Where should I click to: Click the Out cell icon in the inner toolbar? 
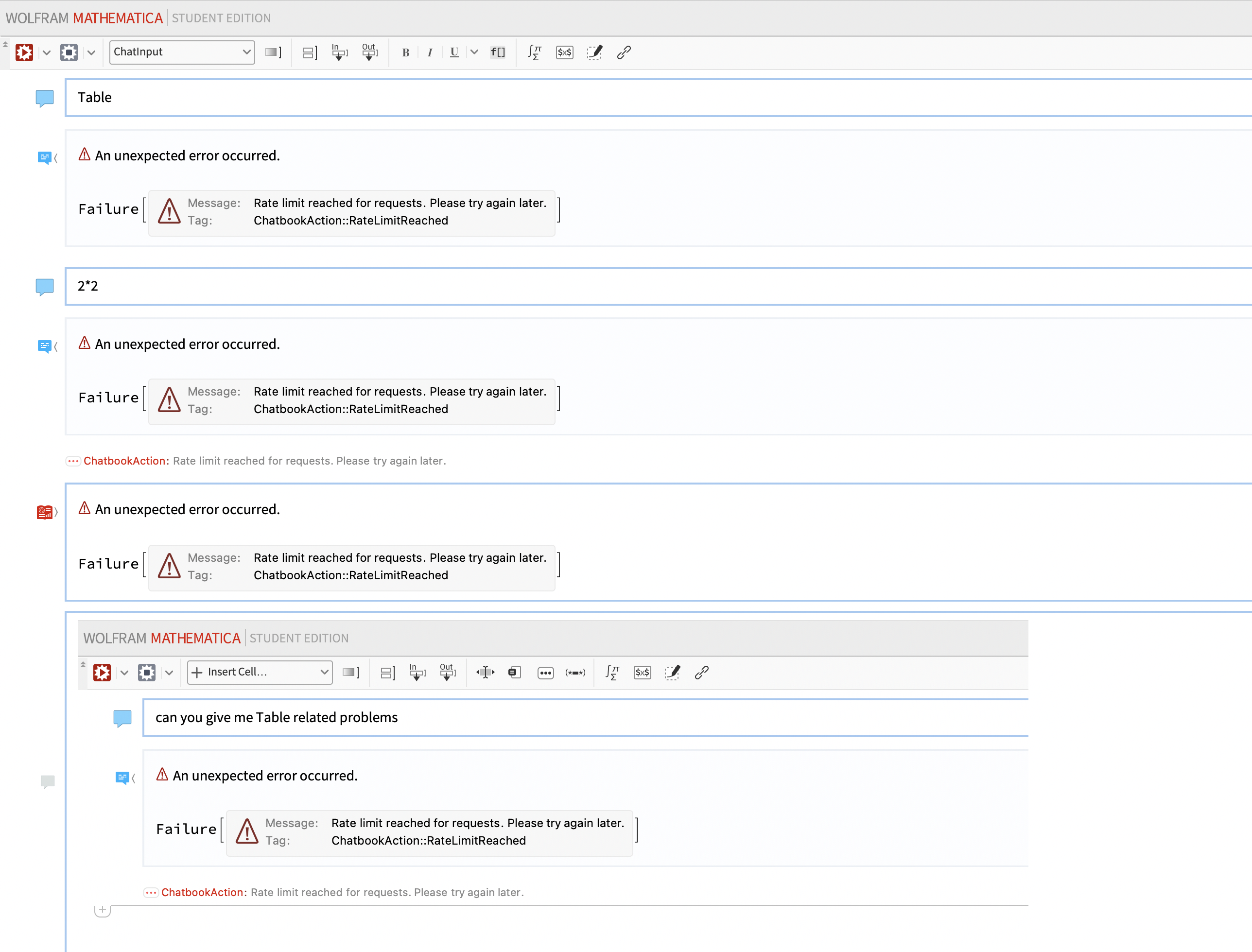tap(447, 672)
